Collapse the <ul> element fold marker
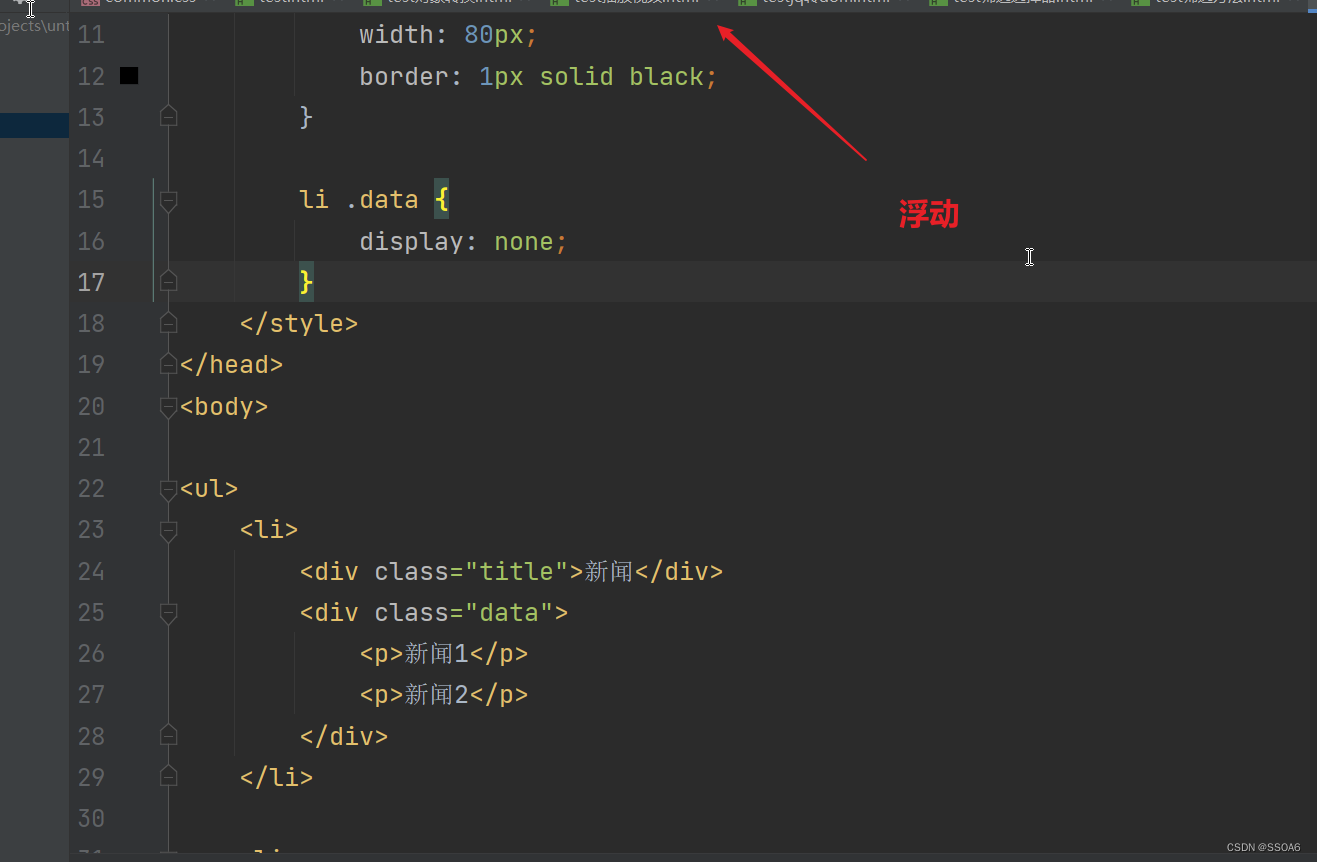The height and width of the screenshot is (862, 1317). pyautogui.click(x=168, y=489)
